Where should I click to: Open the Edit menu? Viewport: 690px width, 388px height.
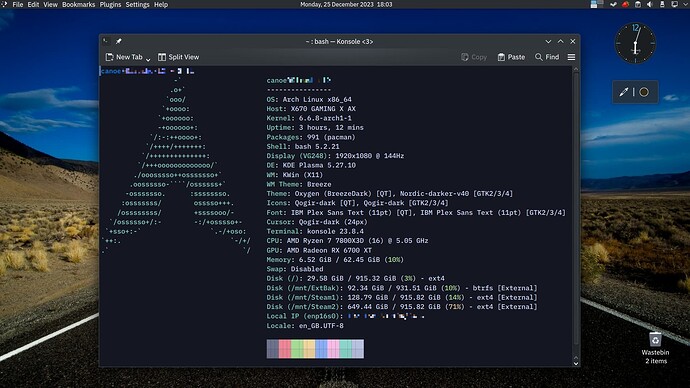pos(33,4)
